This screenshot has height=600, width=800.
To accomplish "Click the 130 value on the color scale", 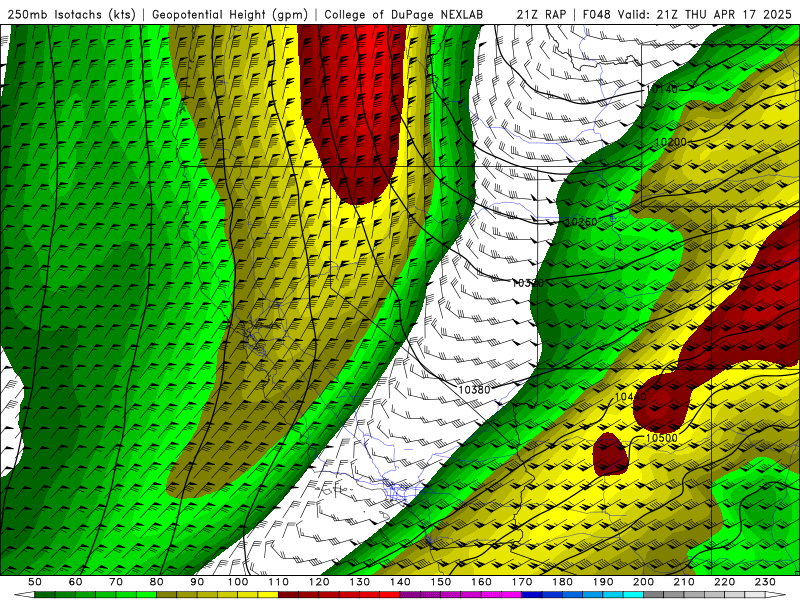I will [x=360, y=582].
